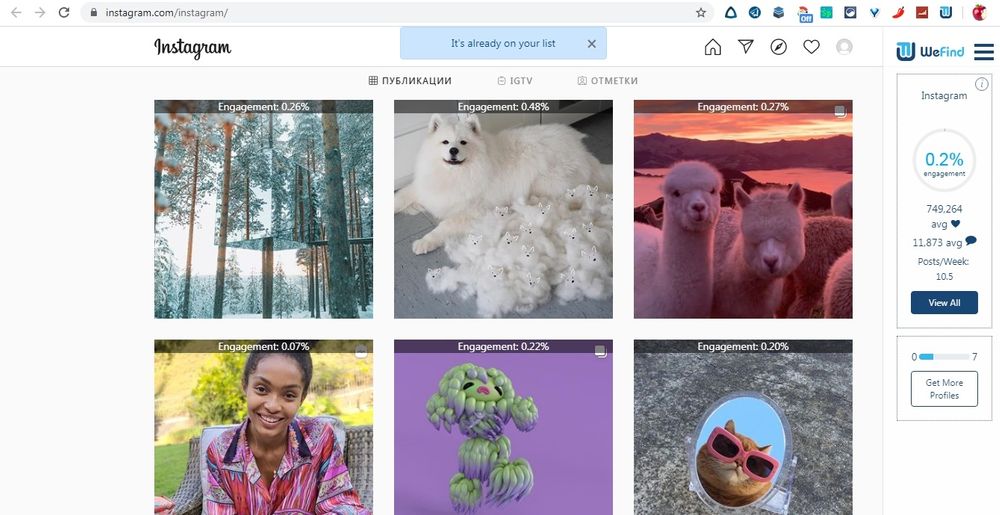Click the 'Engagement: 0.48%' label
The width and height of the screenshot is (1000, 515).
[503, 106]
